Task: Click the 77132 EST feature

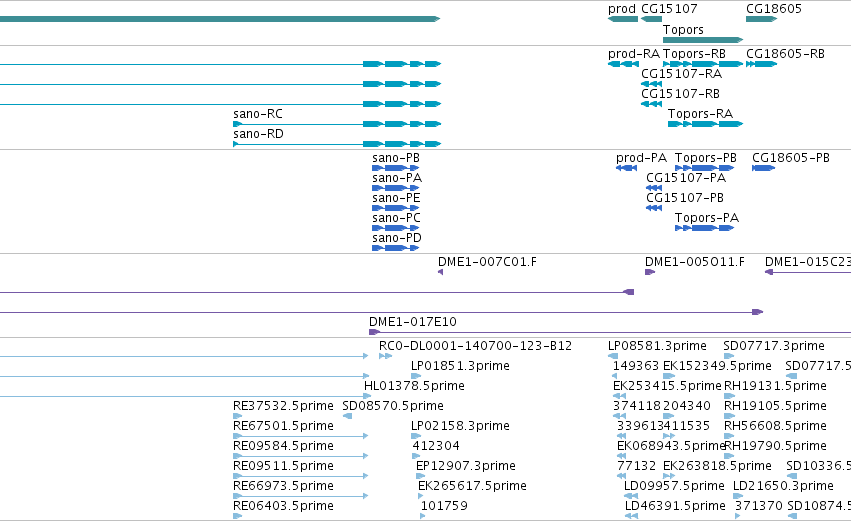Action: [x=622, y=476]
